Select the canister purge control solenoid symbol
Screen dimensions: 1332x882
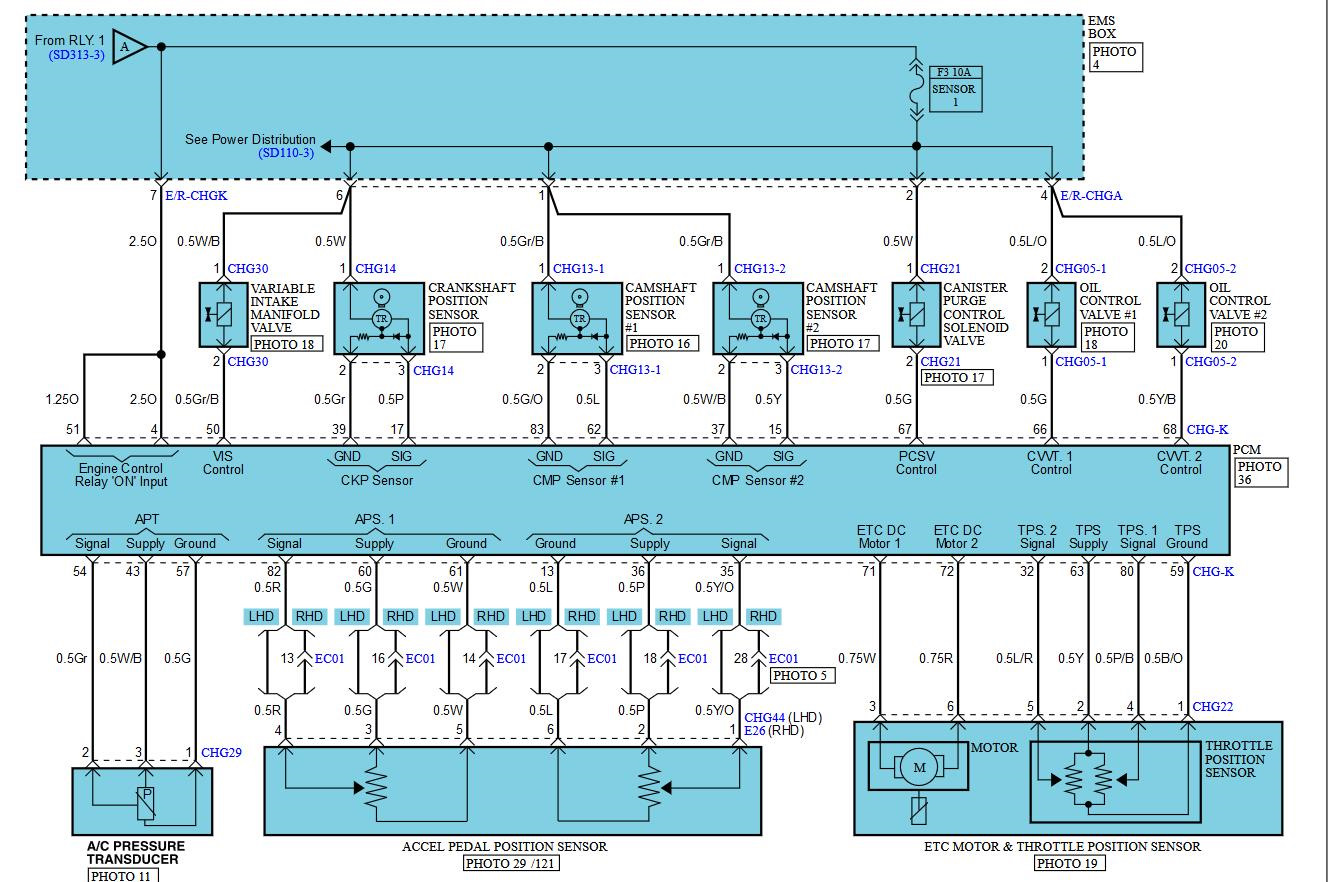point(915,316)
